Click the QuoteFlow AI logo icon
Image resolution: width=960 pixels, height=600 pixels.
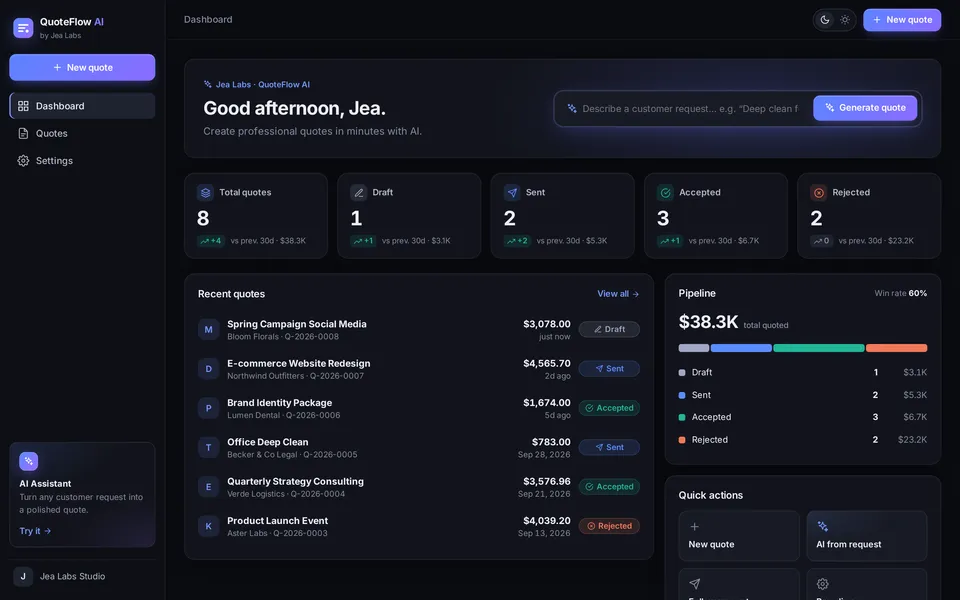(23, 28)
